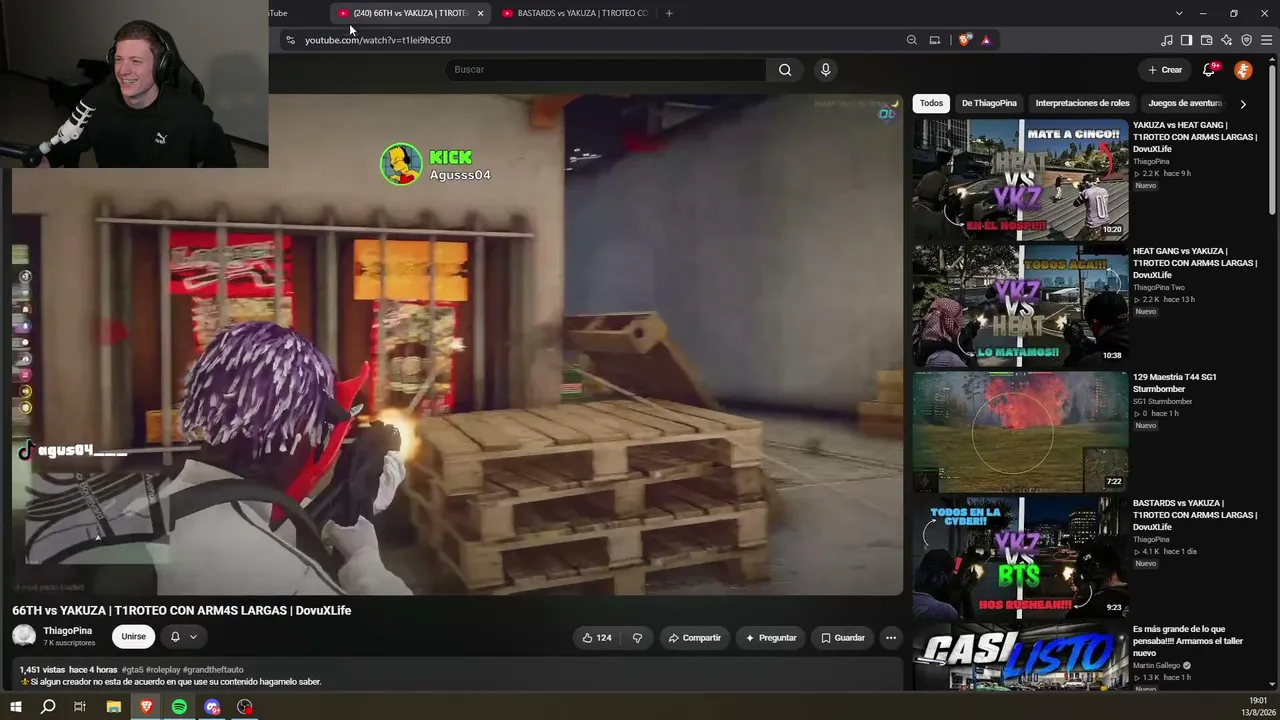Click the browser address bar URL

tap(378, 40)
